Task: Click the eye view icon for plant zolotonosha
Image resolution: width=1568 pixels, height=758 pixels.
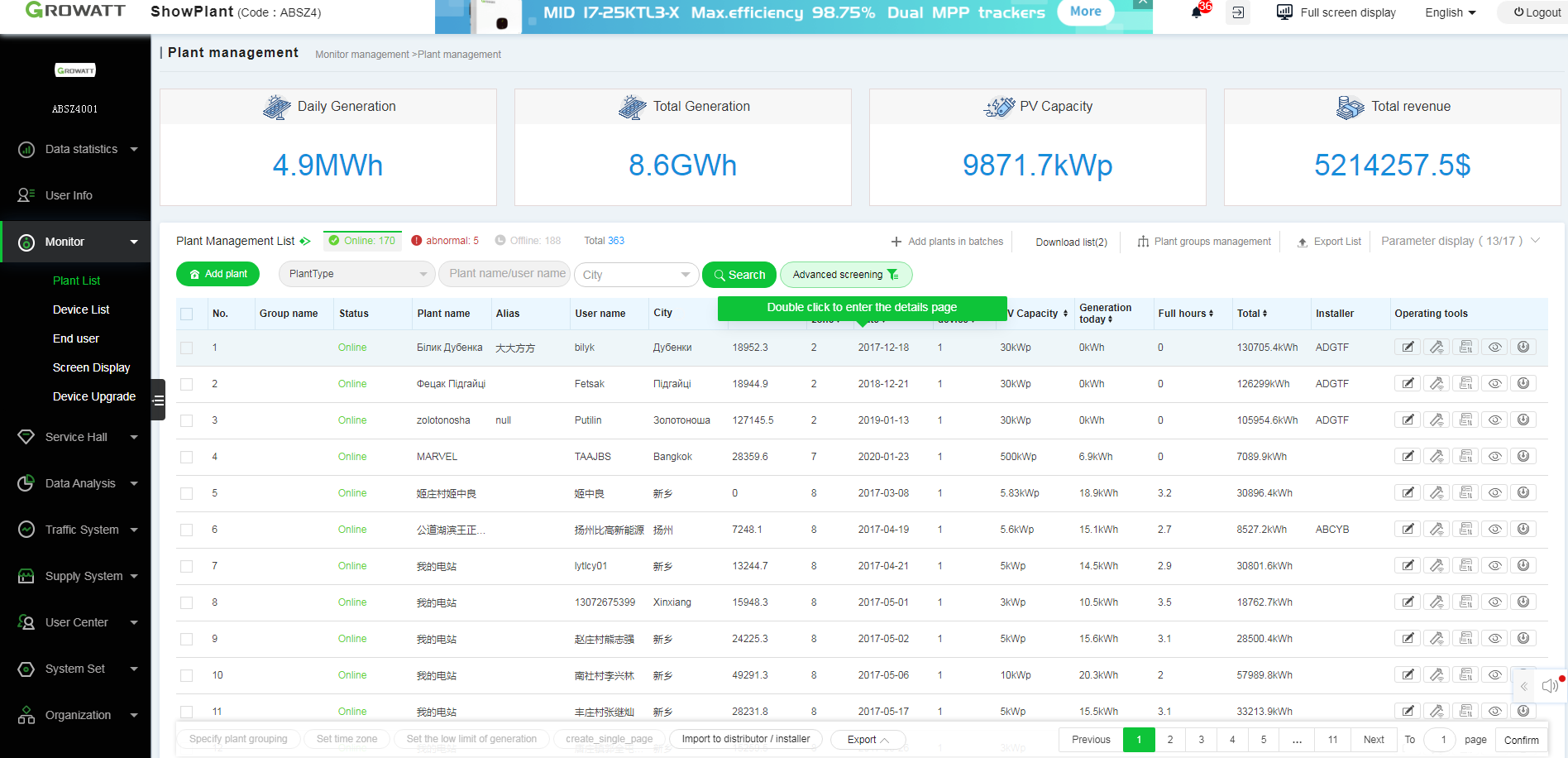Action: pos(1494,420)
